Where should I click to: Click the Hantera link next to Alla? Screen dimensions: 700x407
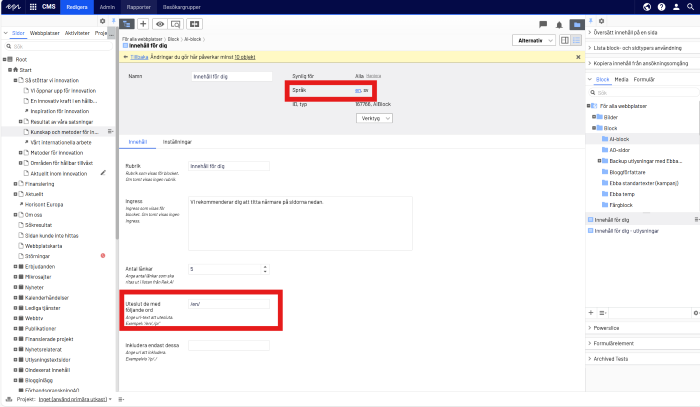coord(373,76)
